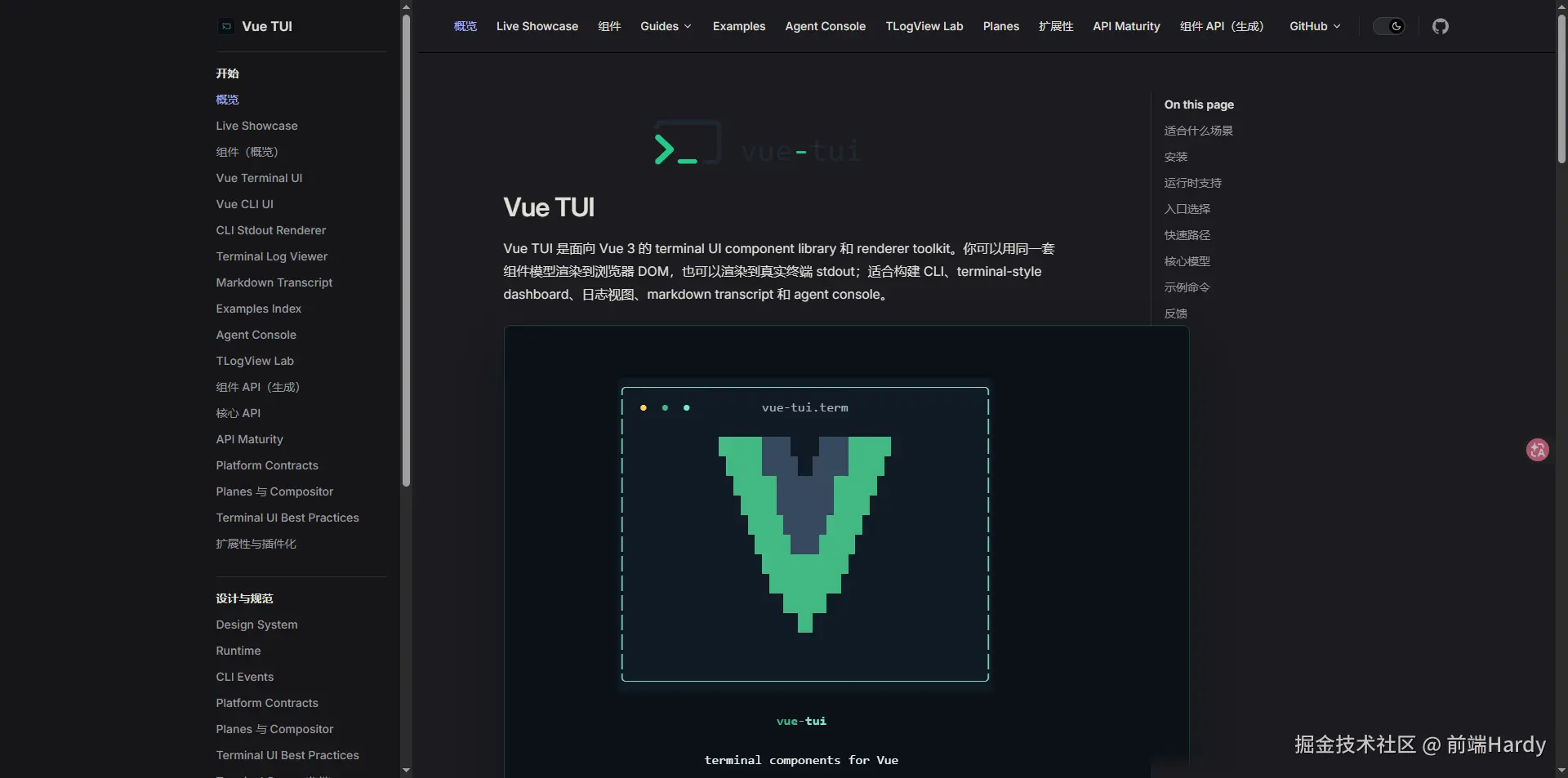This screenshot has height=778, width=1568.
Task: Open Live Showcase in the sidebar
Action: tap(256, 126)
